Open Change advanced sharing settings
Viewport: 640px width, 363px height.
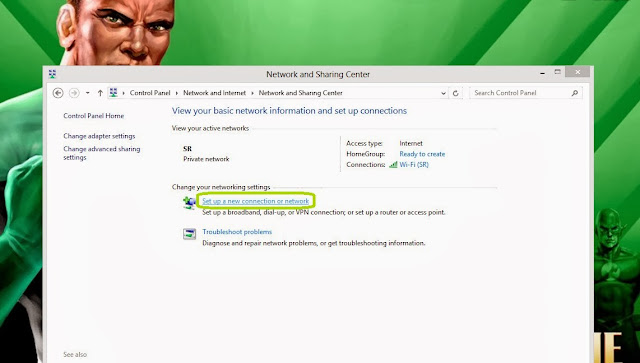coord(102,153)
